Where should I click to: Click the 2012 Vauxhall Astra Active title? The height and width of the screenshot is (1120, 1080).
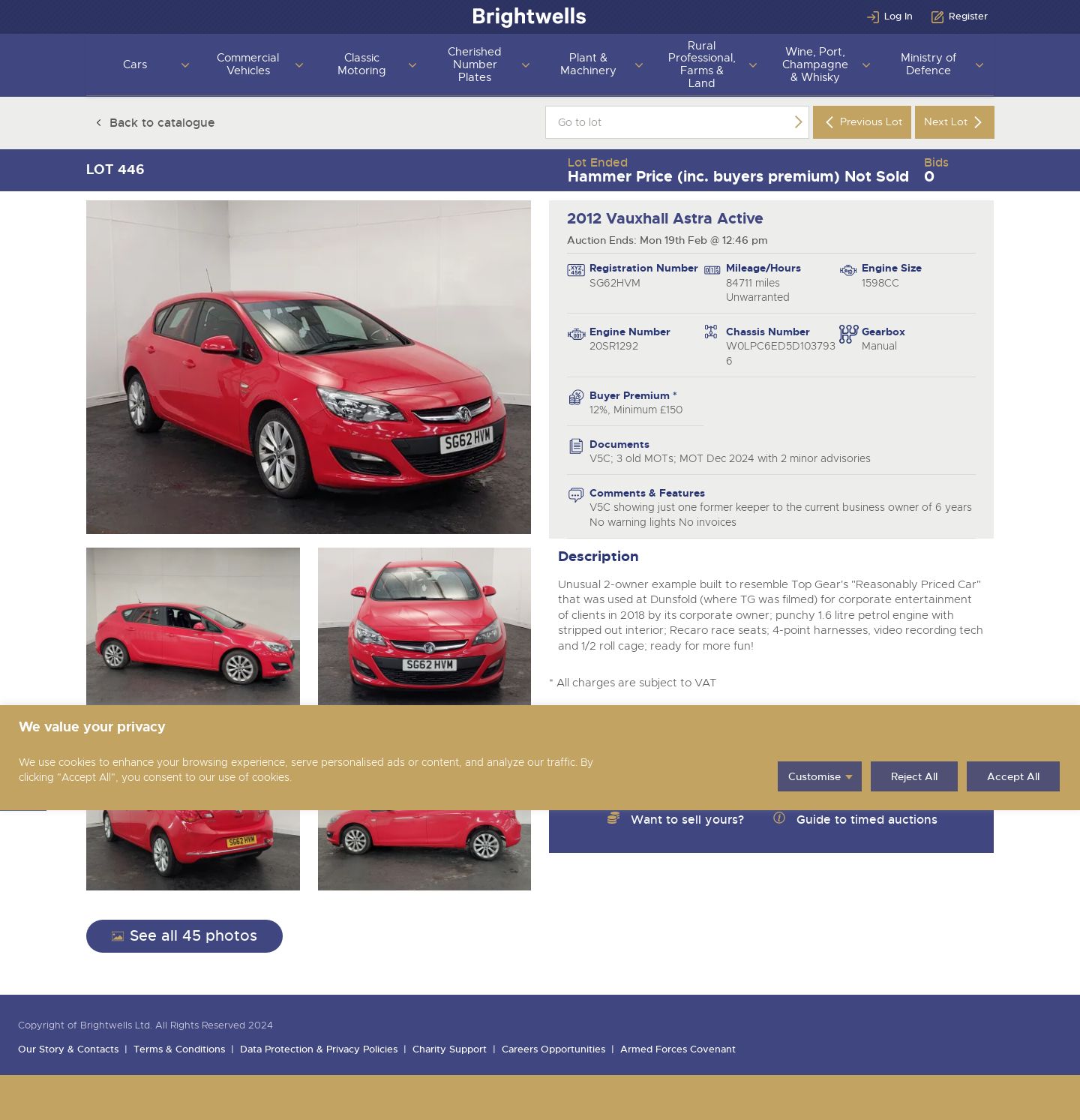point(664,218)
